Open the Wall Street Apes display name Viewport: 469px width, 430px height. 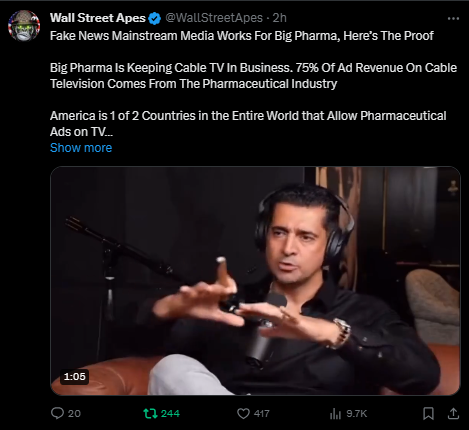point(98,18)
